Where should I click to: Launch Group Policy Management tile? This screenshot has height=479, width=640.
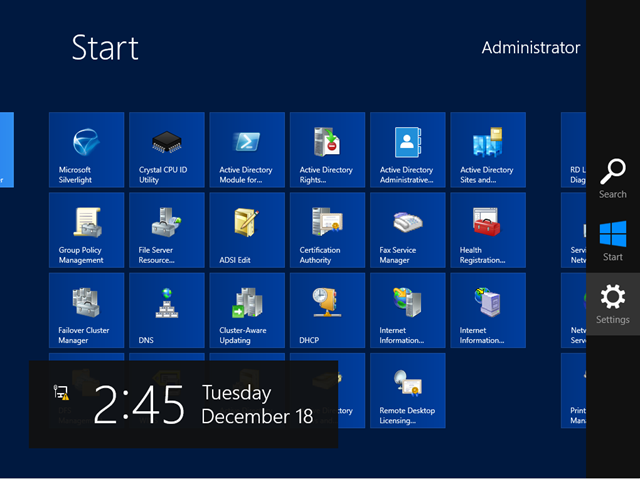(x=87, y=230)
